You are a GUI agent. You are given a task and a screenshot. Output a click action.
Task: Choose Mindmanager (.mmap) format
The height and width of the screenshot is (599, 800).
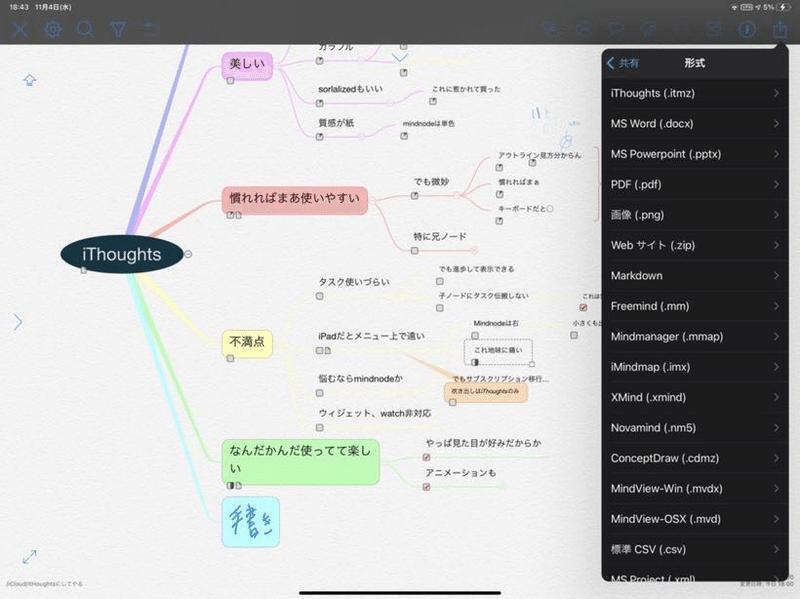(x=695, y=336)
